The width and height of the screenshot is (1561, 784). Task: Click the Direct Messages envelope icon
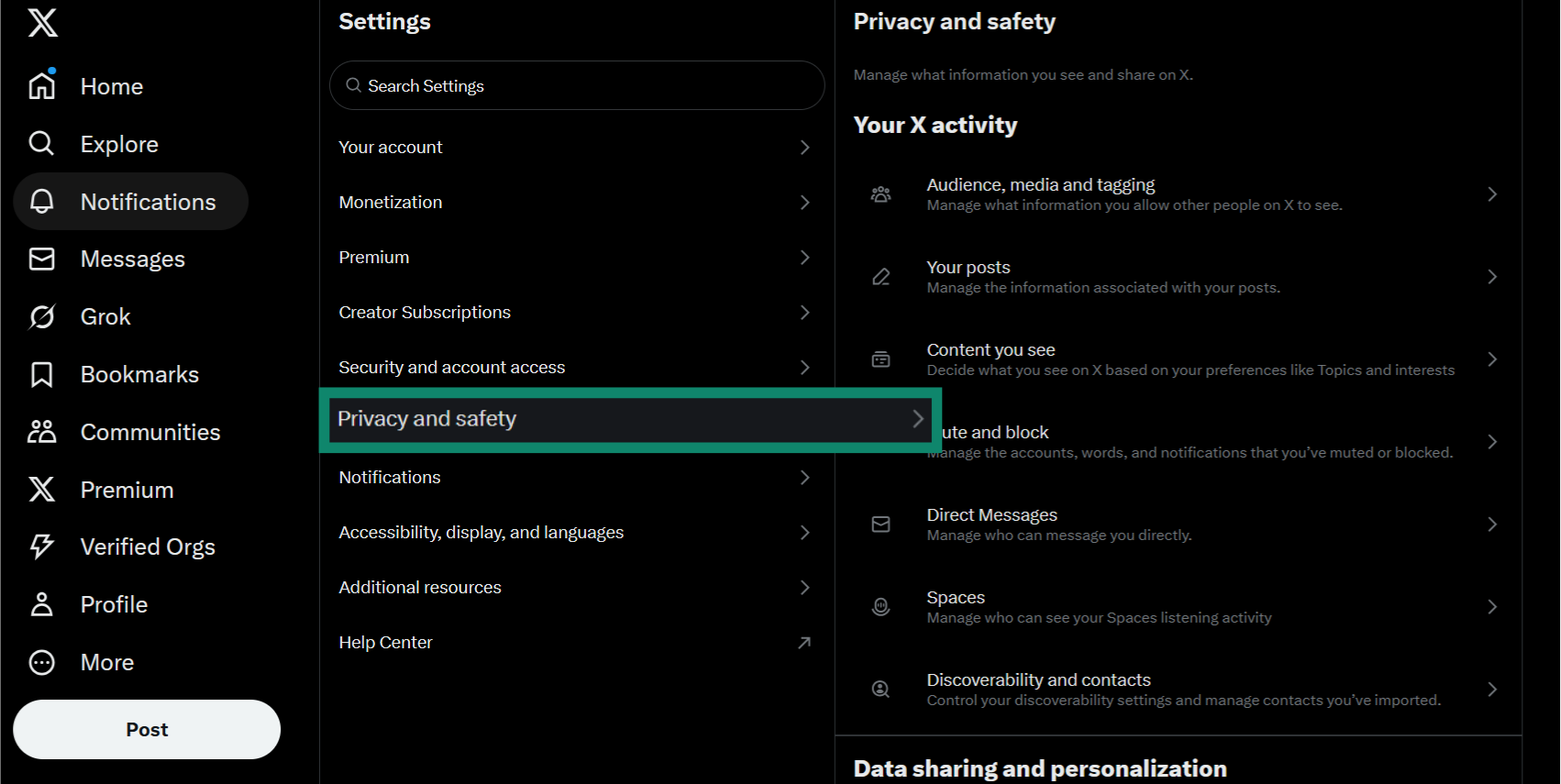click(880, 524)
